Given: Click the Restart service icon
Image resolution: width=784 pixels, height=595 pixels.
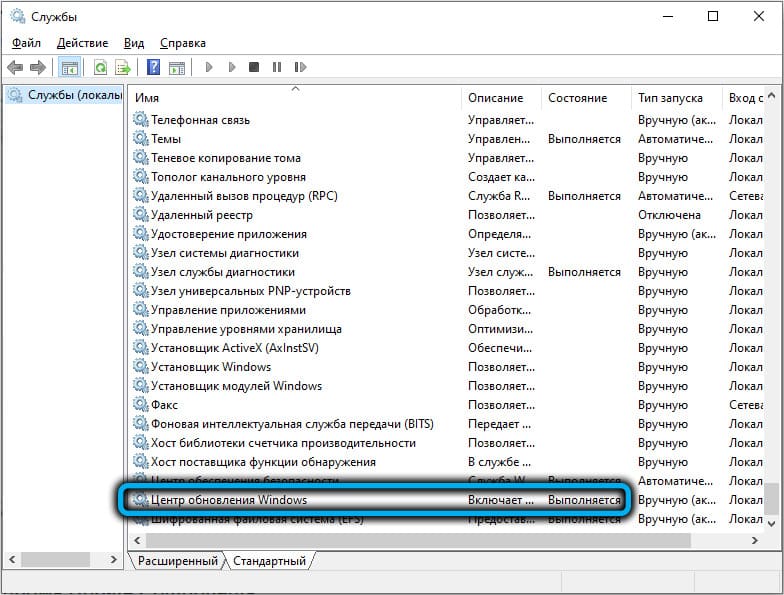Looking at the screenshot, I should click(300, 67).
